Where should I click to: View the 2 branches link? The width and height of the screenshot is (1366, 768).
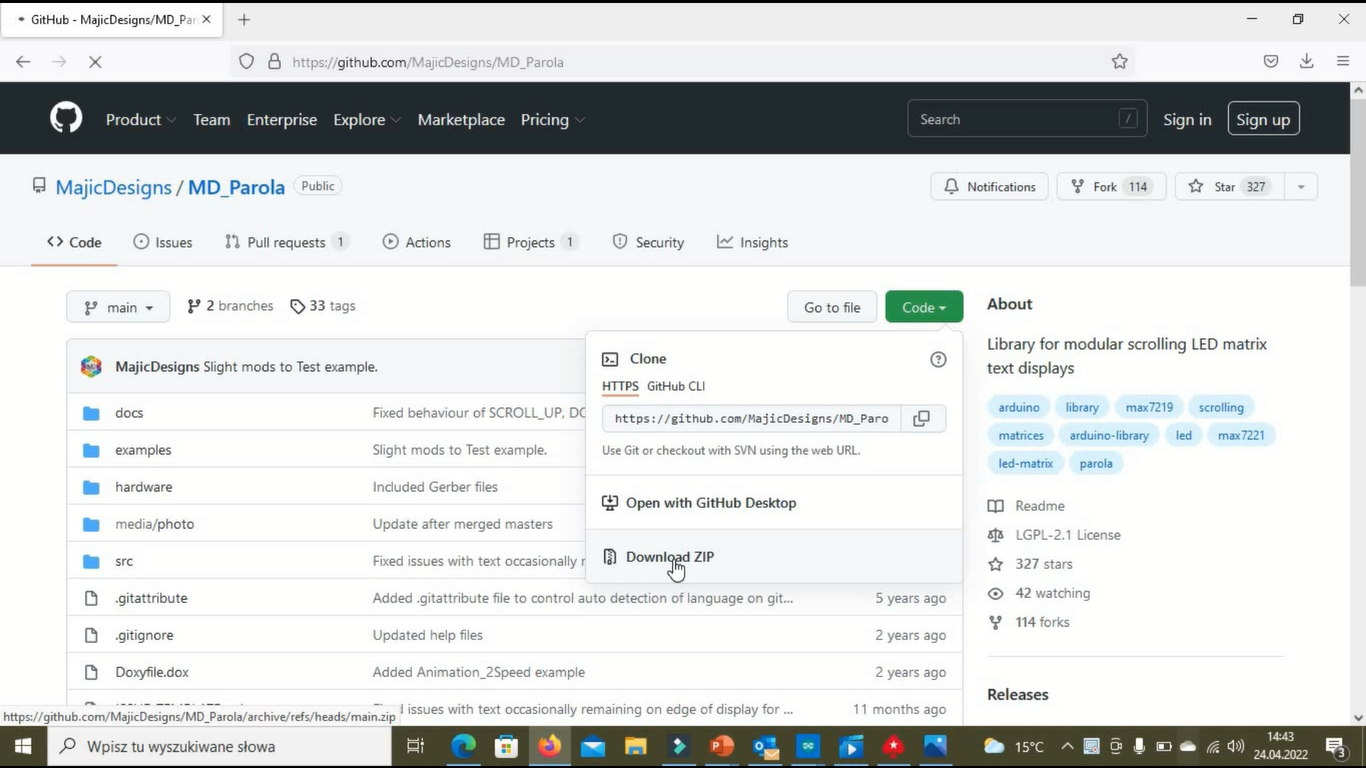click(230, 306)
